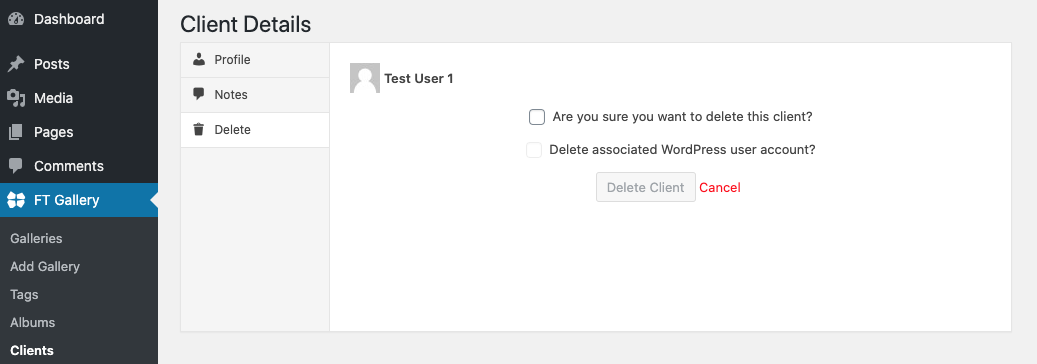Screen dimensions: 1037x364
Task: Click the Comments speech bubble icon
Action: (x=16, y=165)
